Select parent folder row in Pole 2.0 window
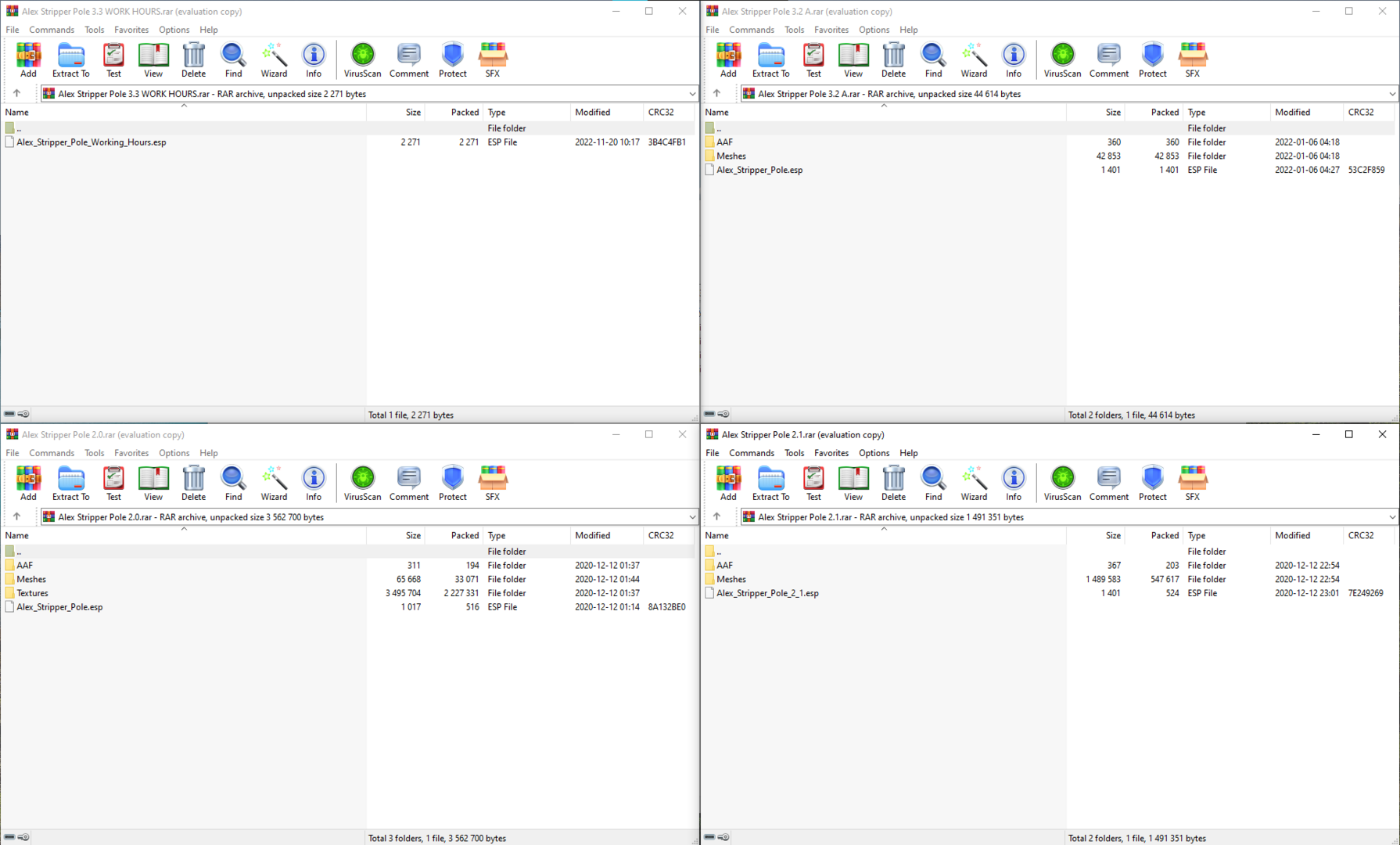1400x845 pixels. point(348,552)
